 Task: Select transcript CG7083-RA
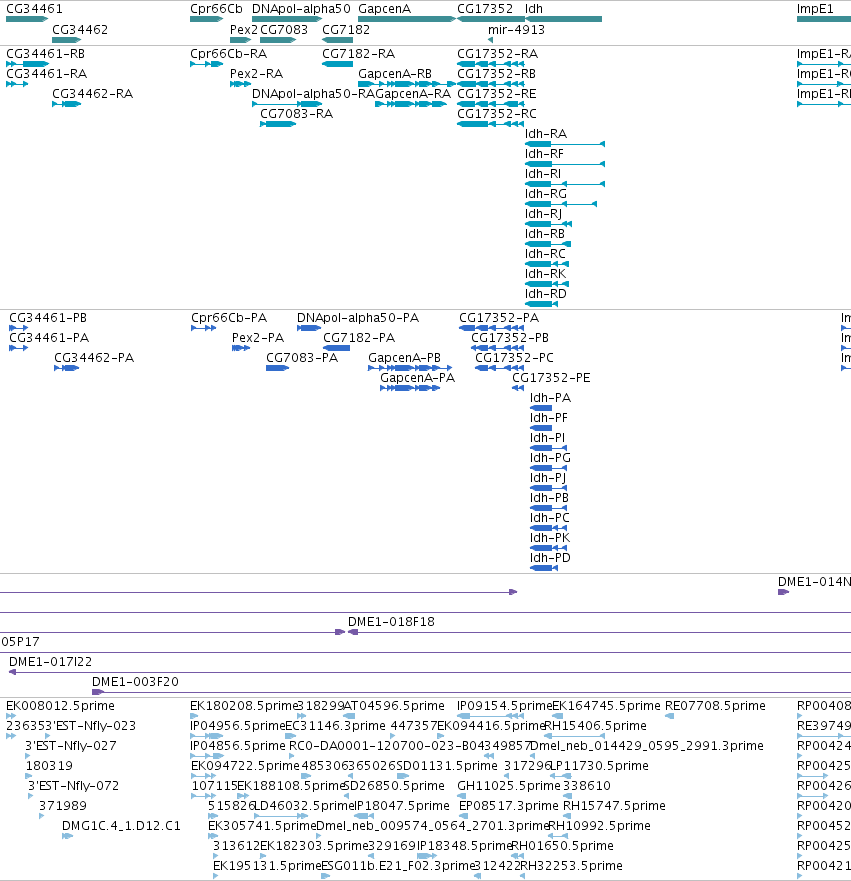(278, 124)
